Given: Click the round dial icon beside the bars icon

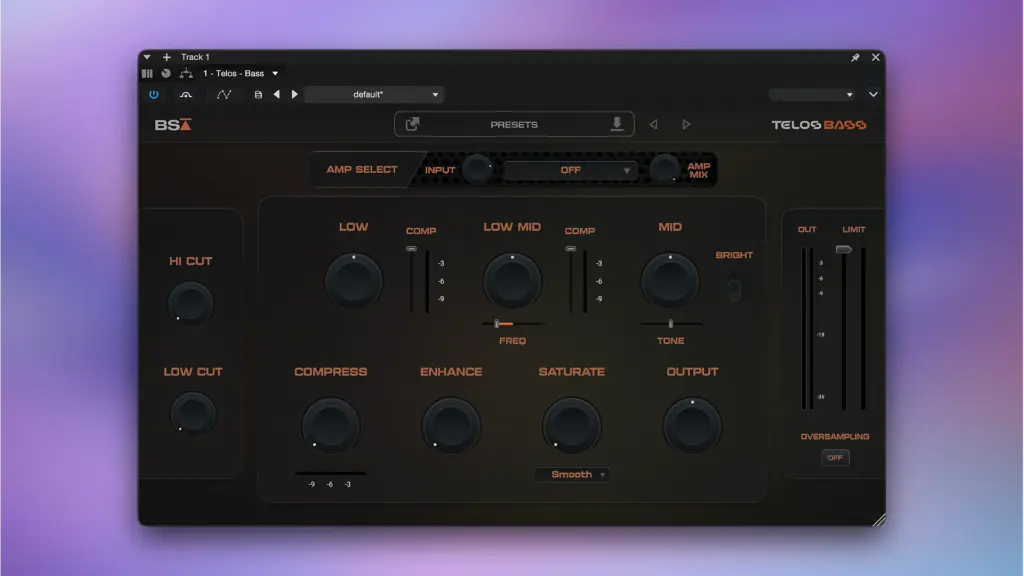Looking at the screenshot, I should [x=166, y=73].
